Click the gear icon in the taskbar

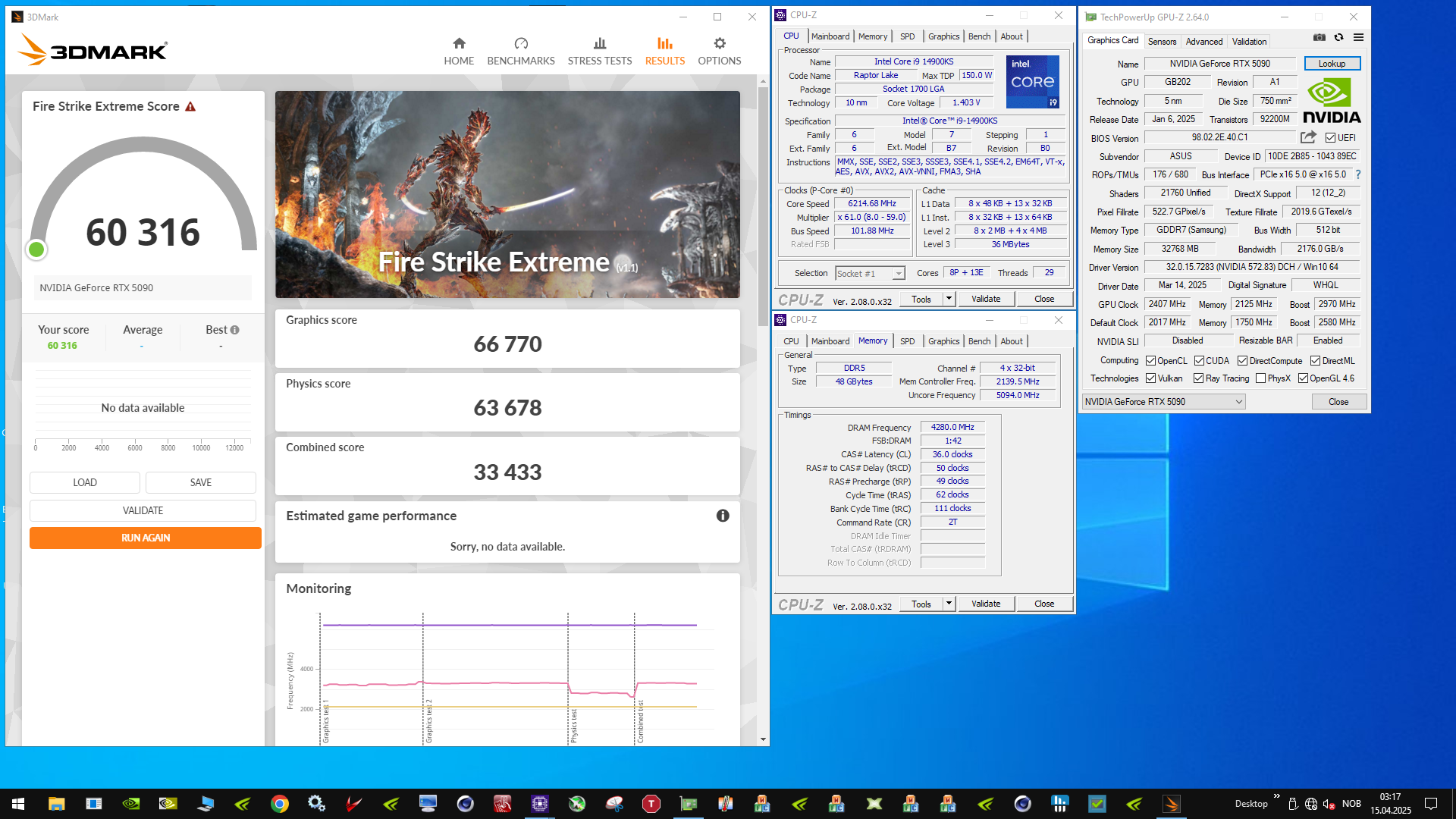pos(317,804)
